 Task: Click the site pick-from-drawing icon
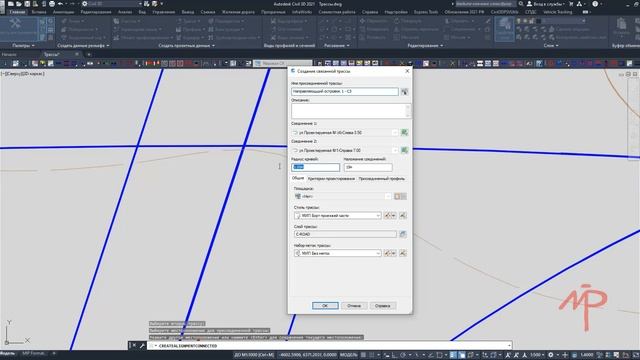(400, 197)
